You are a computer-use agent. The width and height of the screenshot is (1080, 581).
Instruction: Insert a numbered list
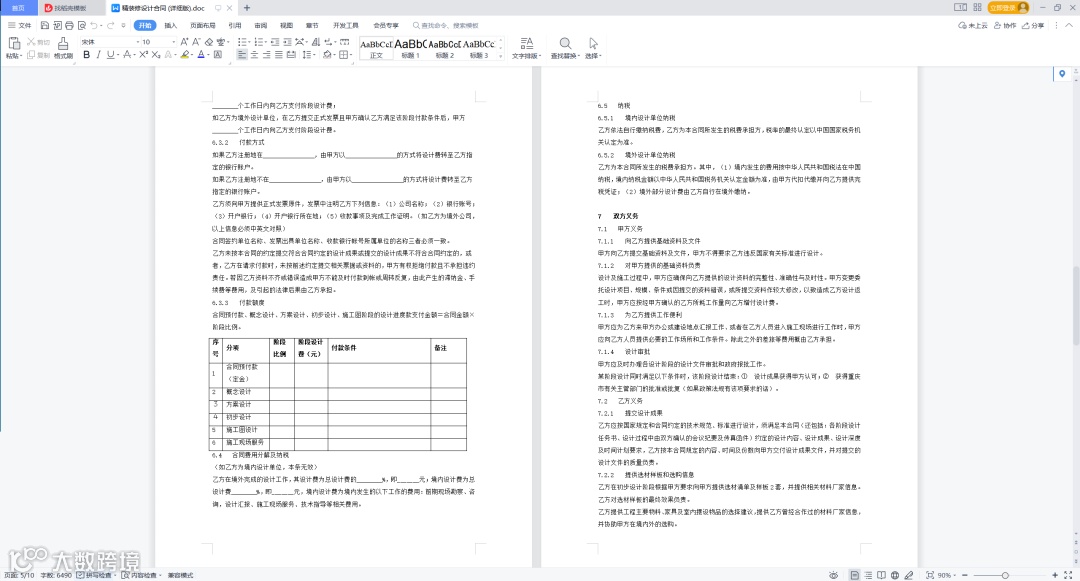pyautogui.click(x=259, y=42)
